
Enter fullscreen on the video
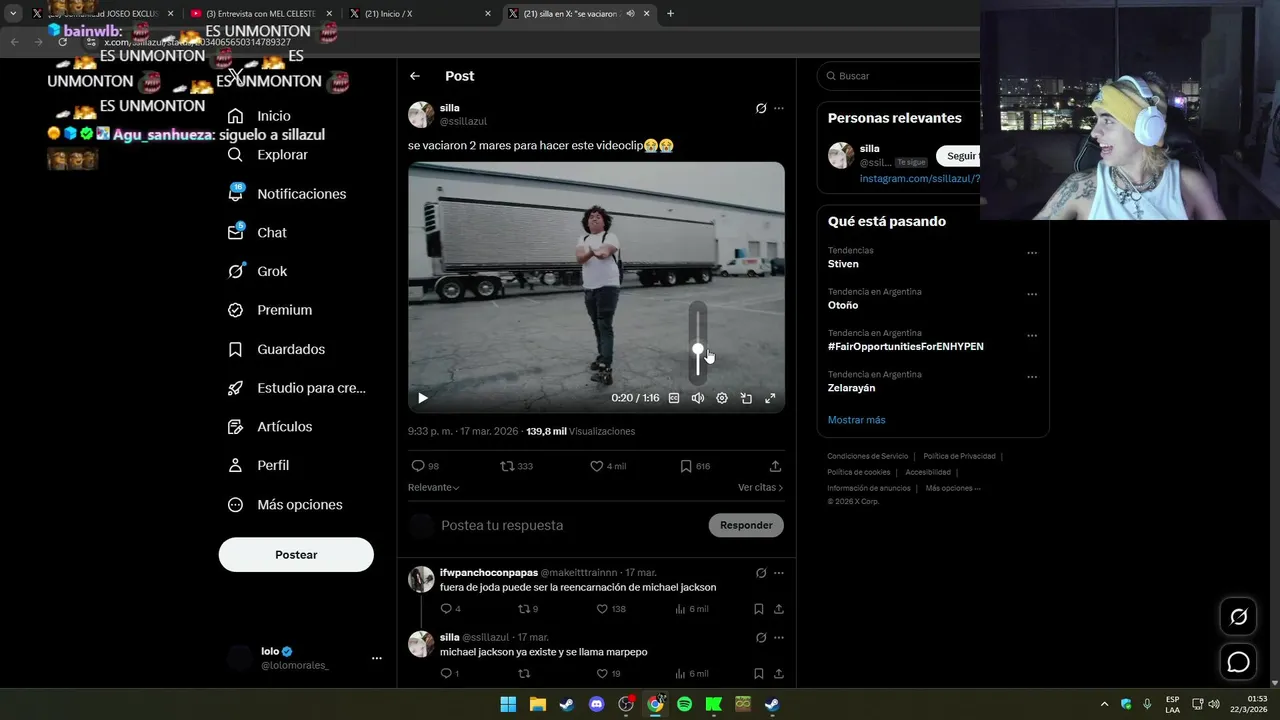tap(770, 398)
